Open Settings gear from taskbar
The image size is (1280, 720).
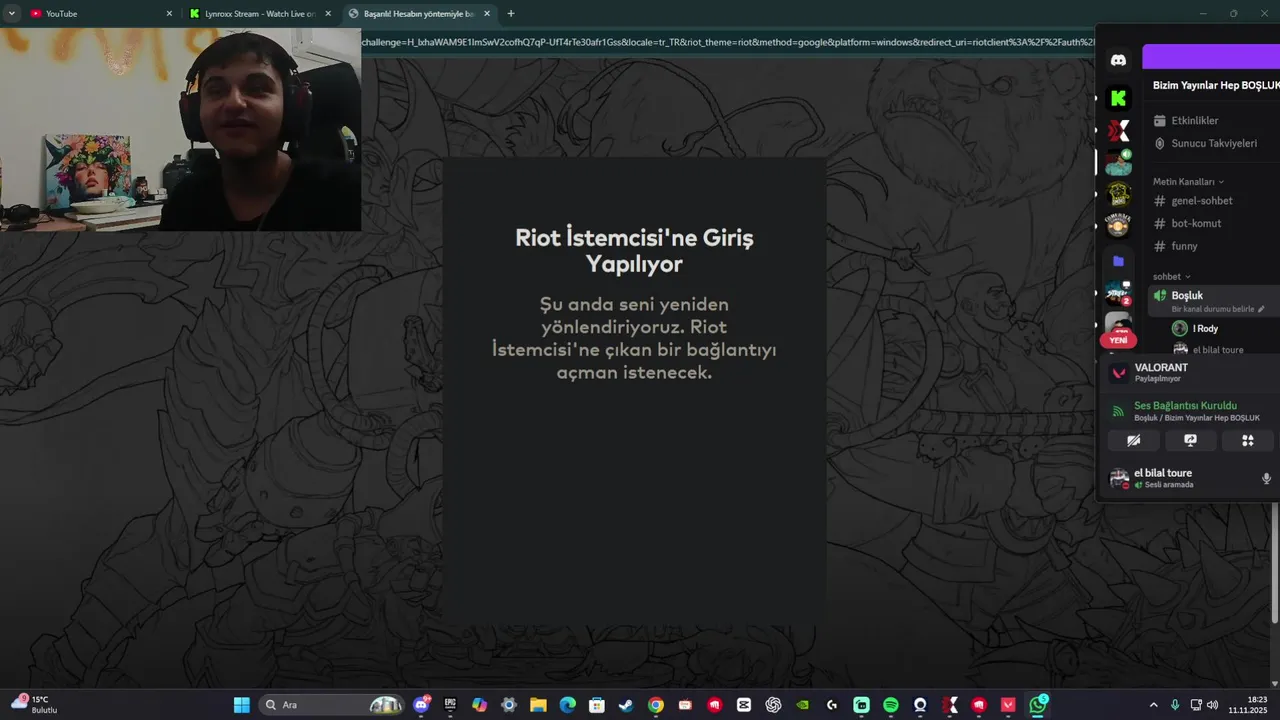pos(509,705)
